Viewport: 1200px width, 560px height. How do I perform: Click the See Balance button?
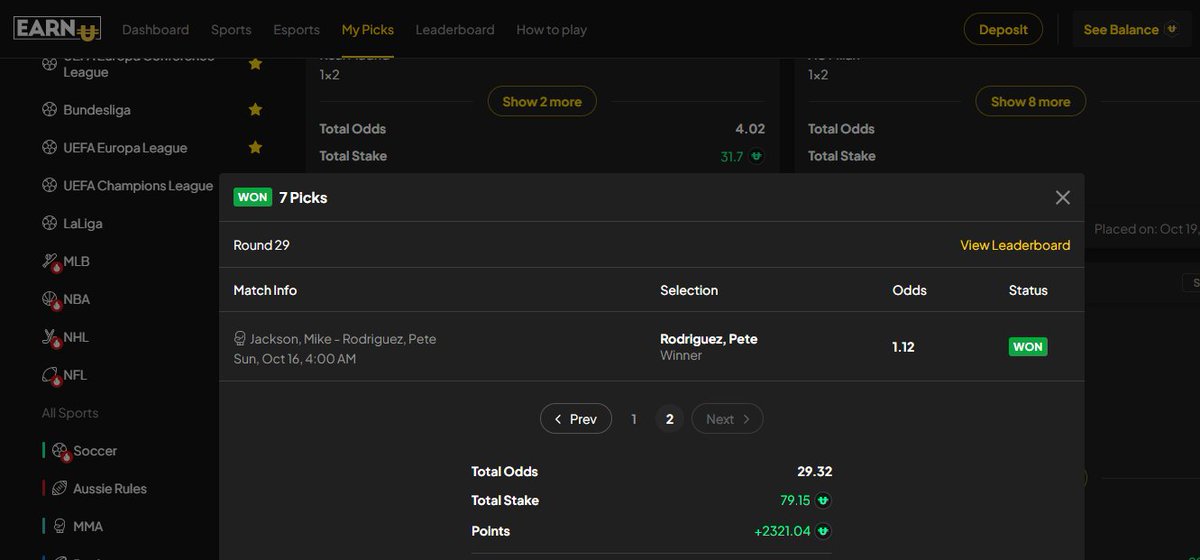[1132, 29]
